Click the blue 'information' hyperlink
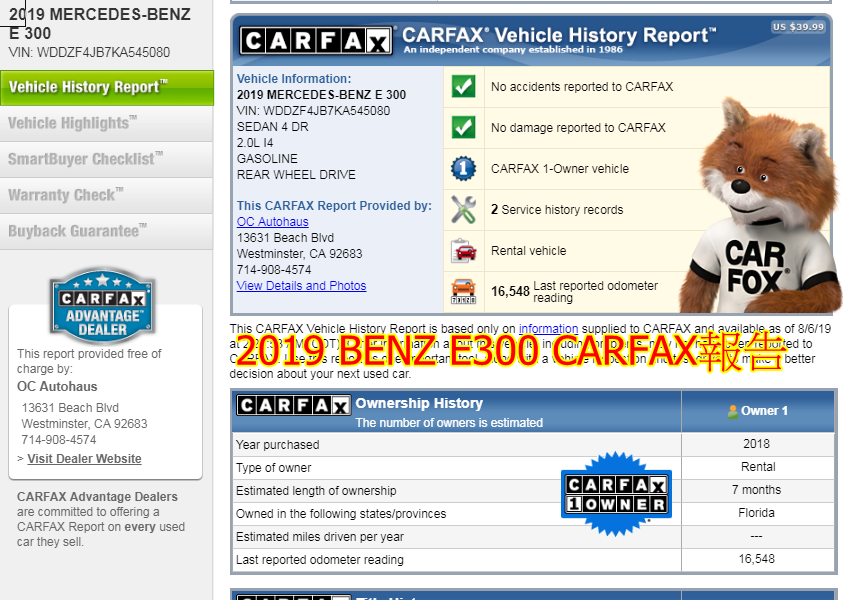The width and height of the screenshot is (850, 600). click(x=549, y=328)
